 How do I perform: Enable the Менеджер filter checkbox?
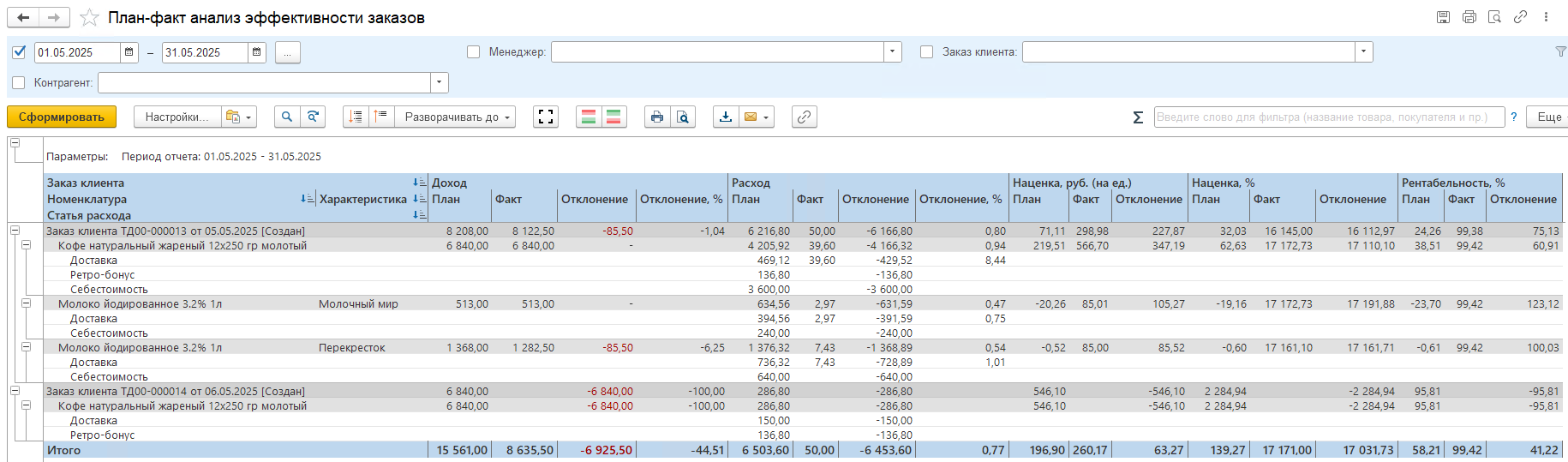(473, 52)
